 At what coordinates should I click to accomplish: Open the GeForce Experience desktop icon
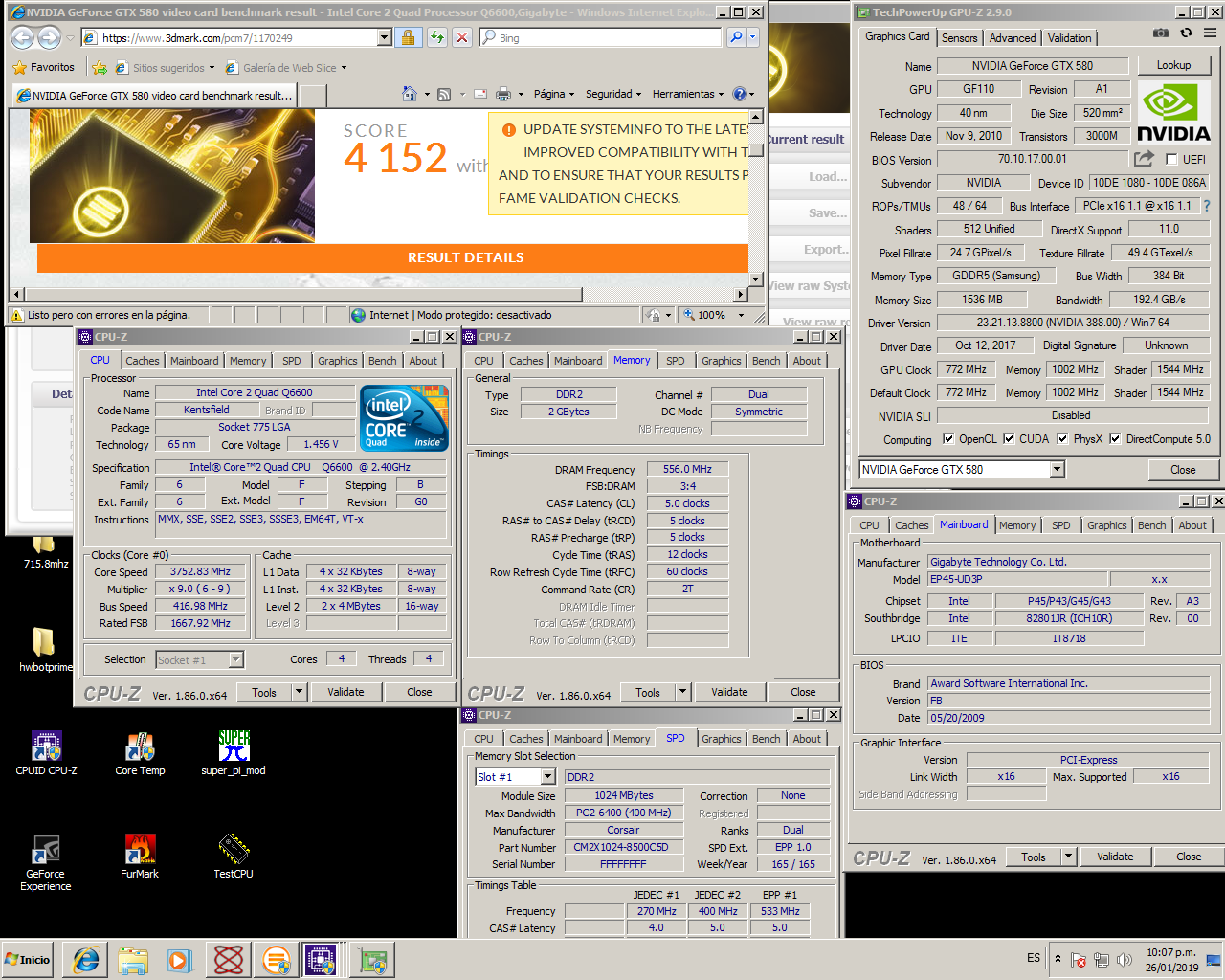46,863
